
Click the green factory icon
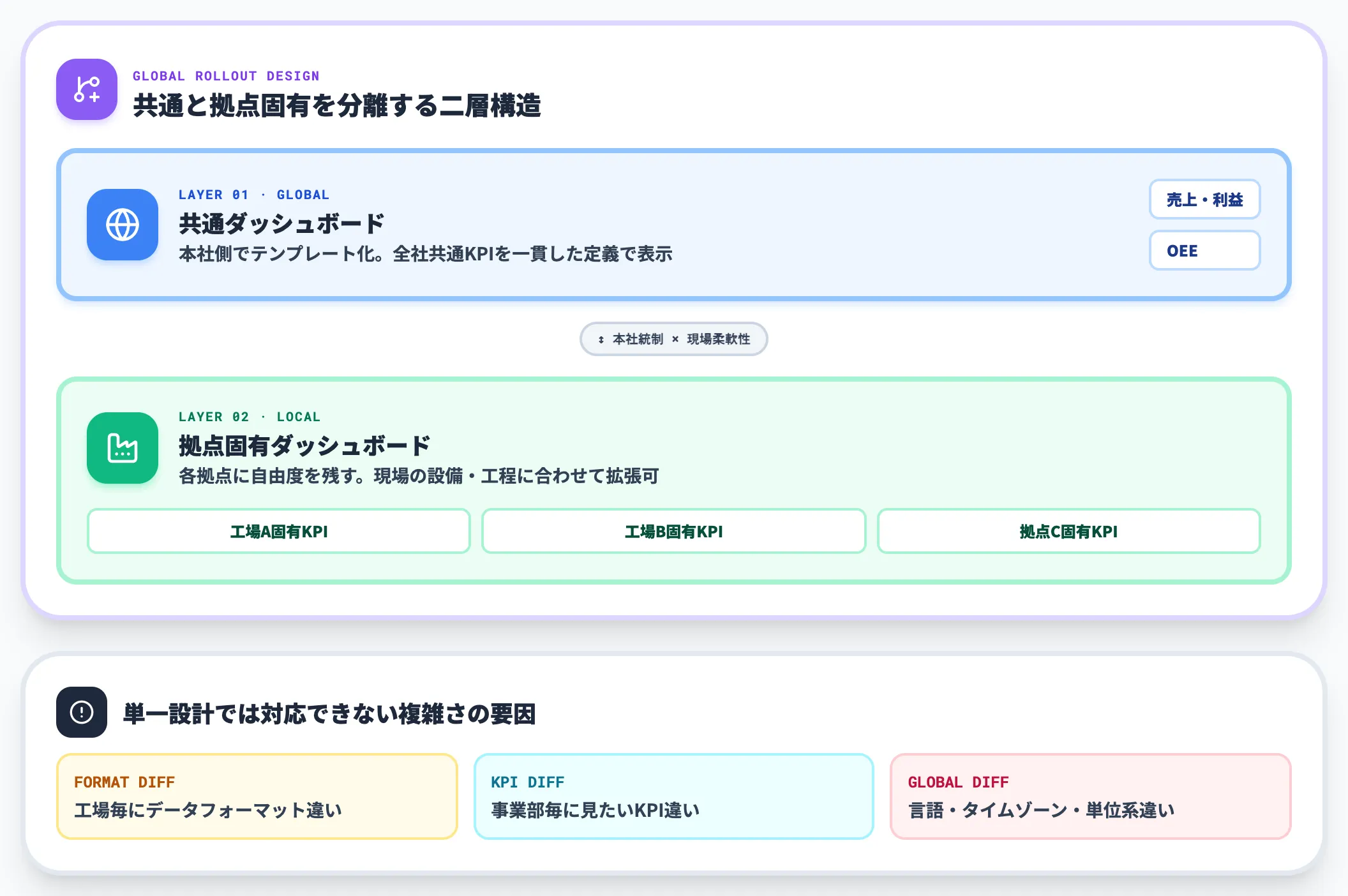click(123, 448)
